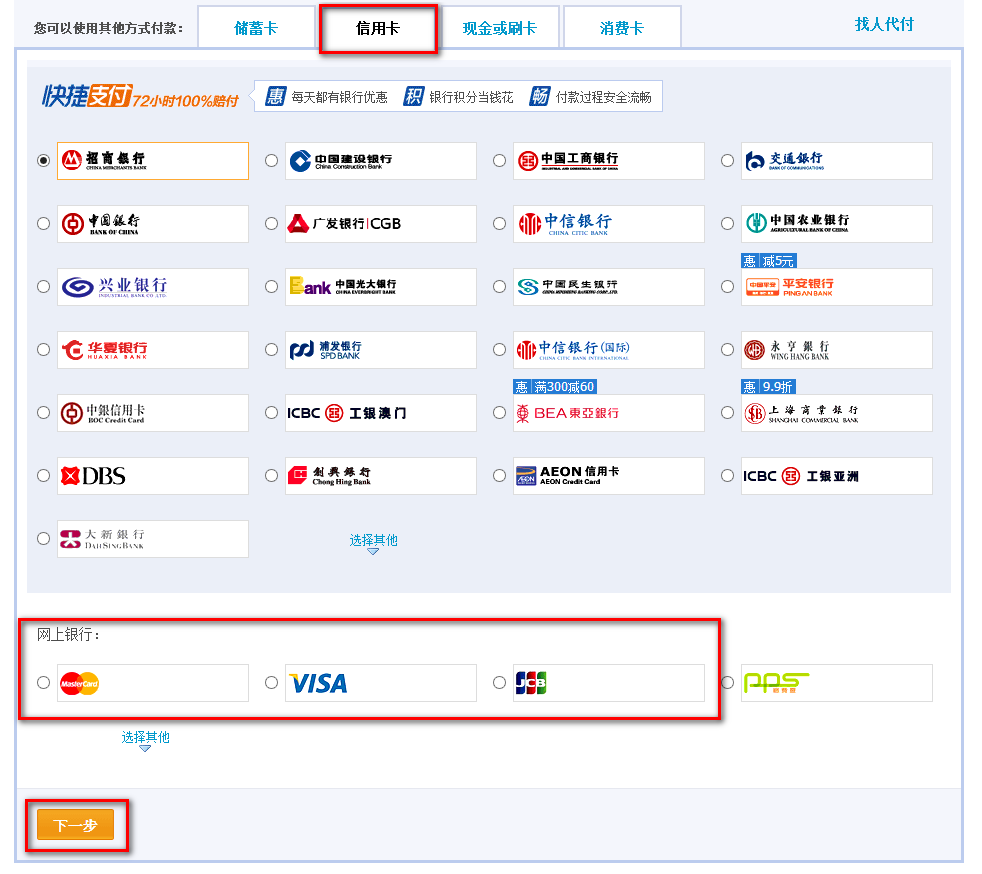Click the Shanghai Commercial Bank logo tile

click(x=836, y=413)
